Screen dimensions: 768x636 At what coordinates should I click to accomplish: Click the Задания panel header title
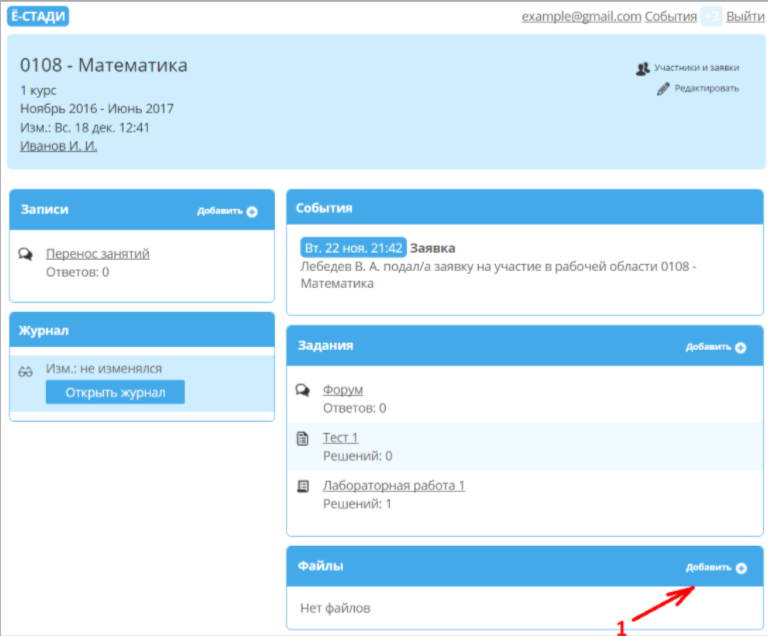point(326,346)
